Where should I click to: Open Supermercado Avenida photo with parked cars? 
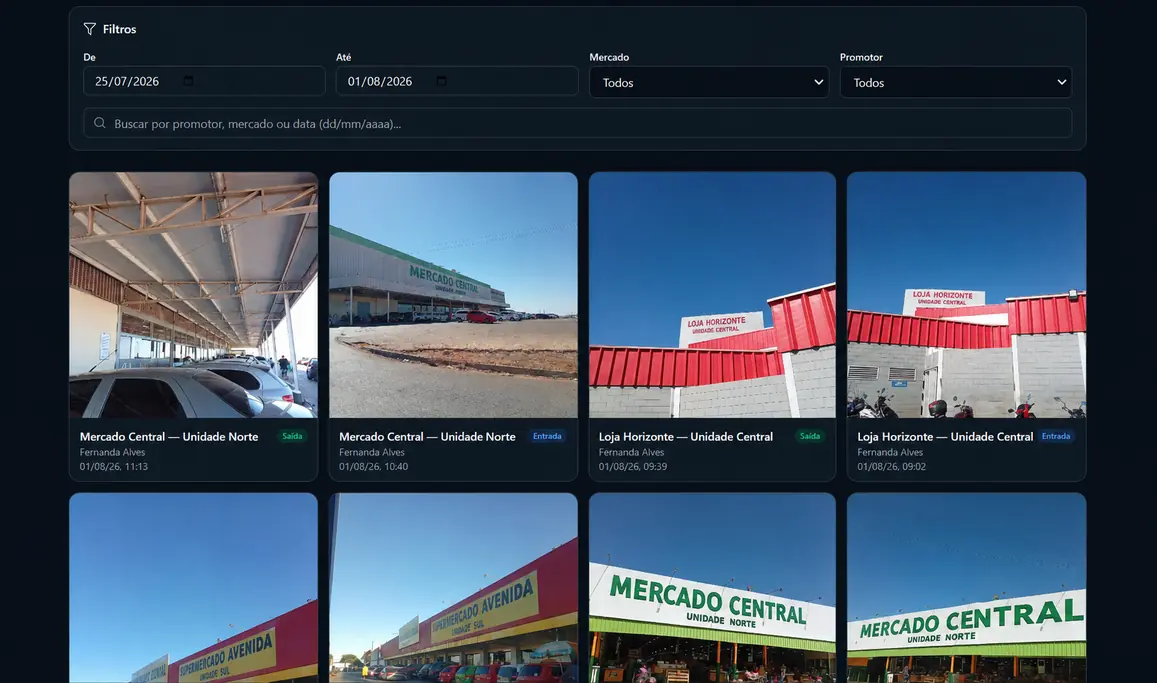click(x=453, y=588)
